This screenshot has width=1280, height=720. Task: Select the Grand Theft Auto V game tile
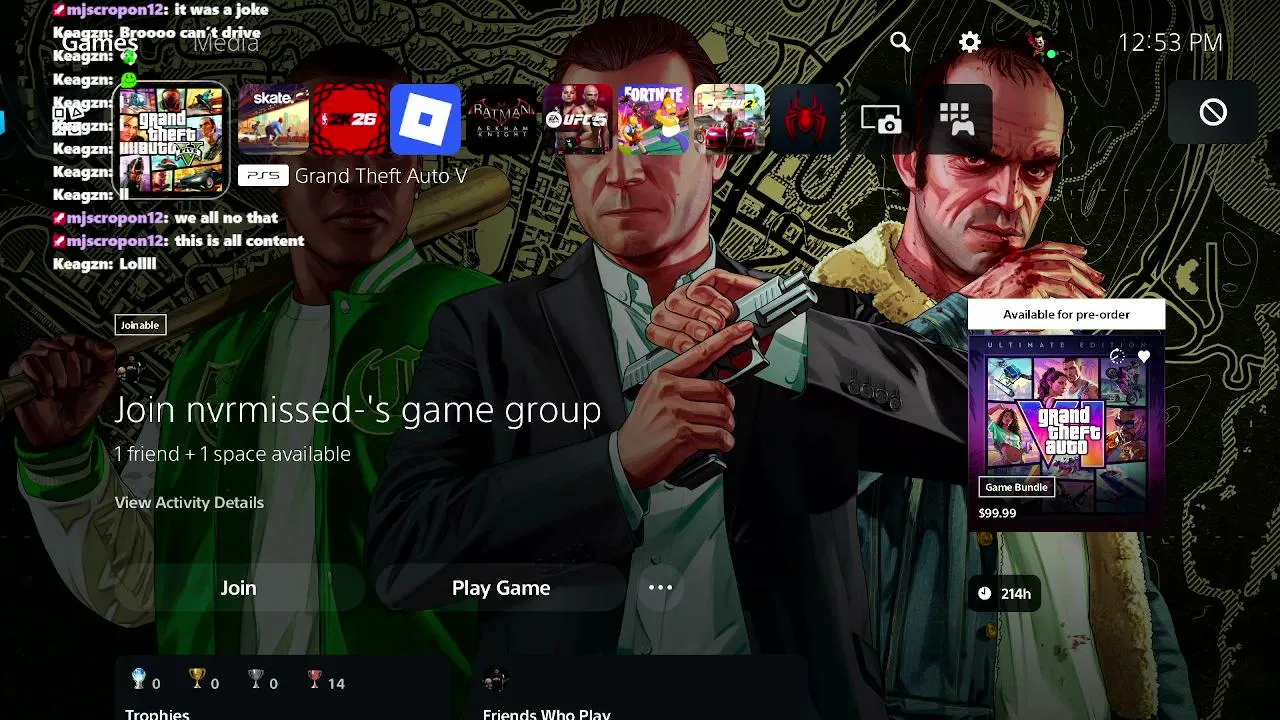click(x=171, y=138)
